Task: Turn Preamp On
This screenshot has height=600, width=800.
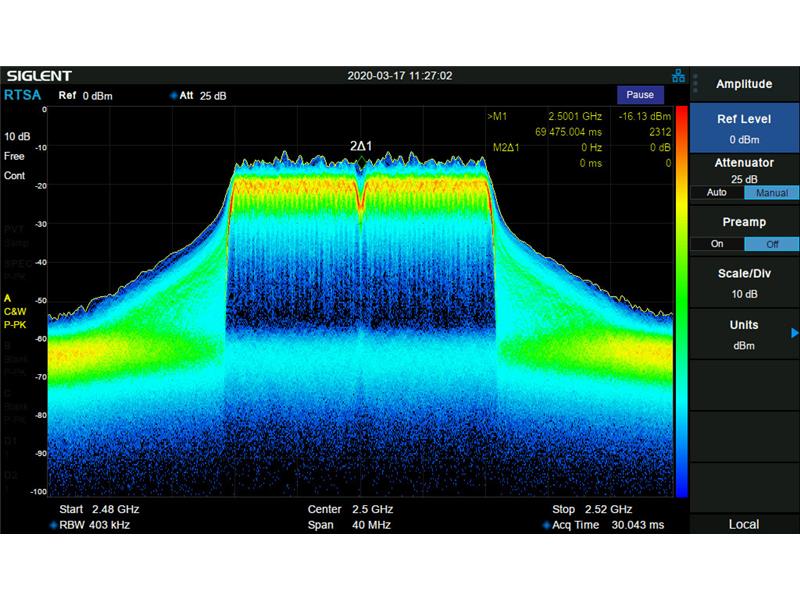Action: tap(716, 244)
